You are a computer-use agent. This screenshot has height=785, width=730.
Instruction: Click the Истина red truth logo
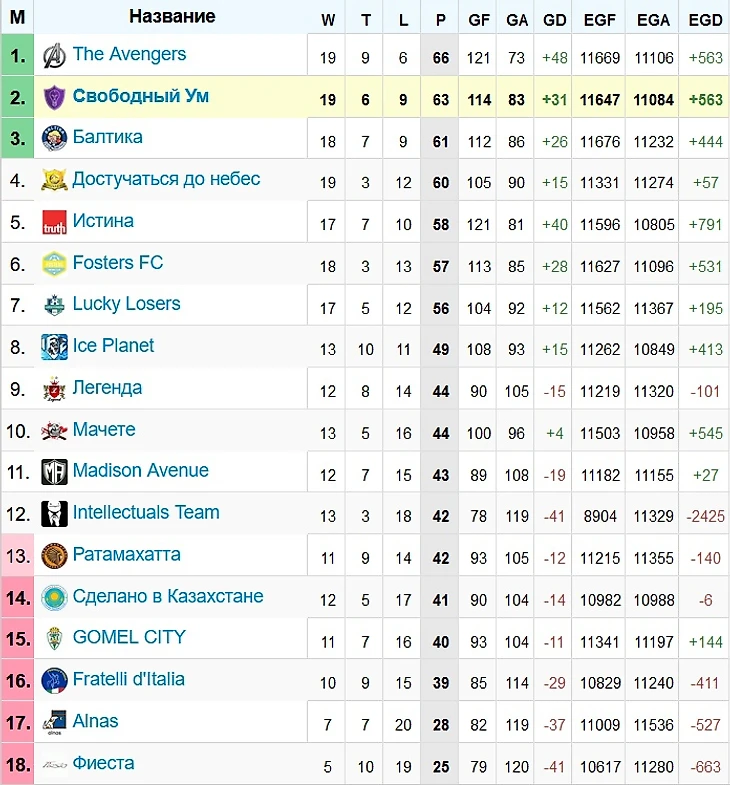click(54, 223)
